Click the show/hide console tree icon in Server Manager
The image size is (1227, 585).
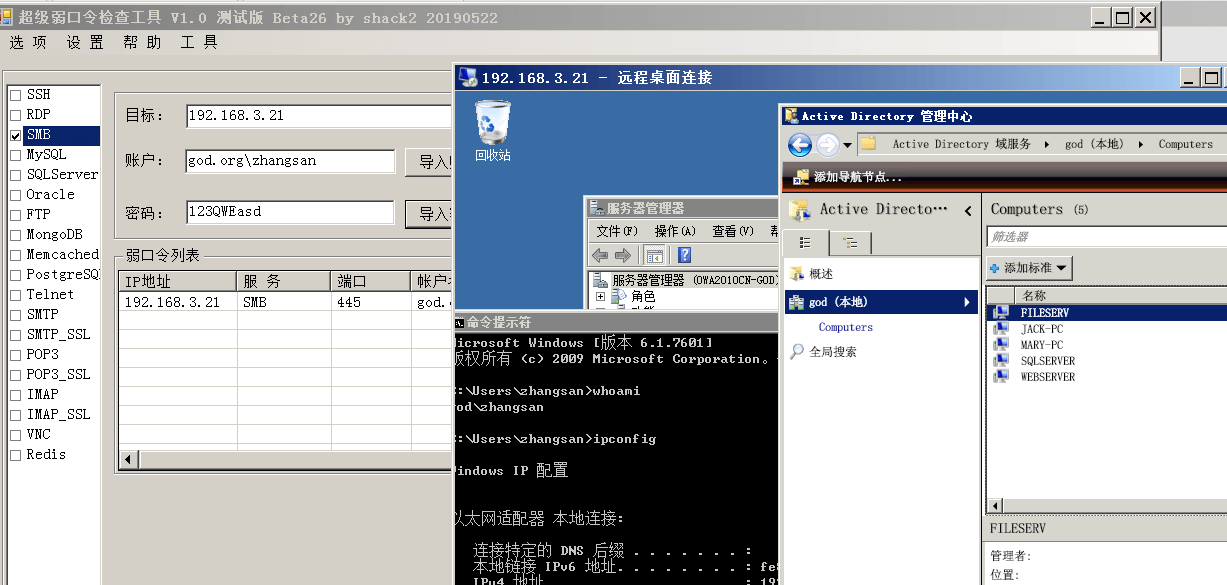(654, 255)
